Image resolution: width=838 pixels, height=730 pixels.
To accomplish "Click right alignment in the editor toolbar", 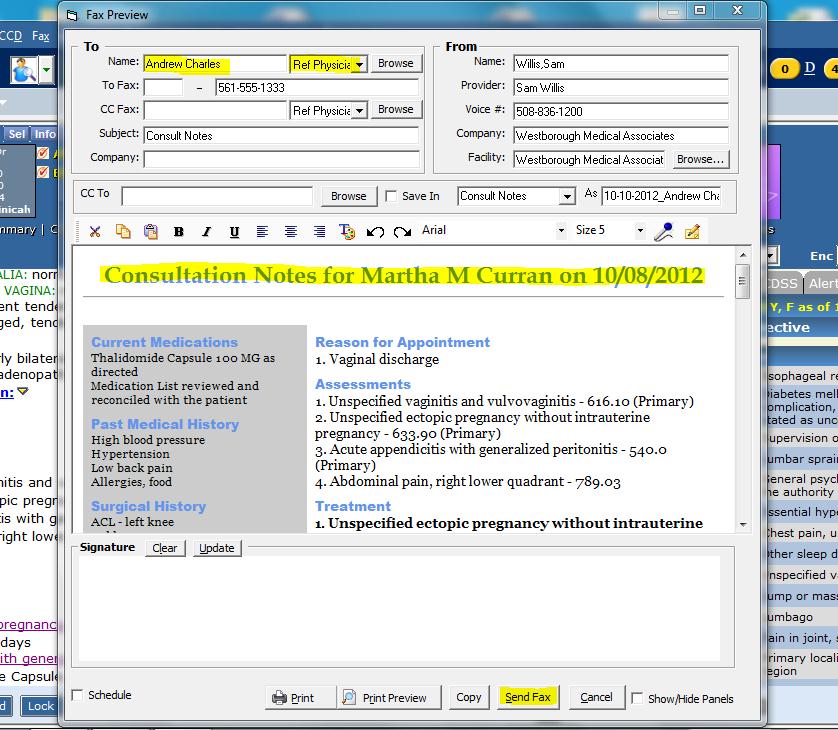I will [317, 231].
